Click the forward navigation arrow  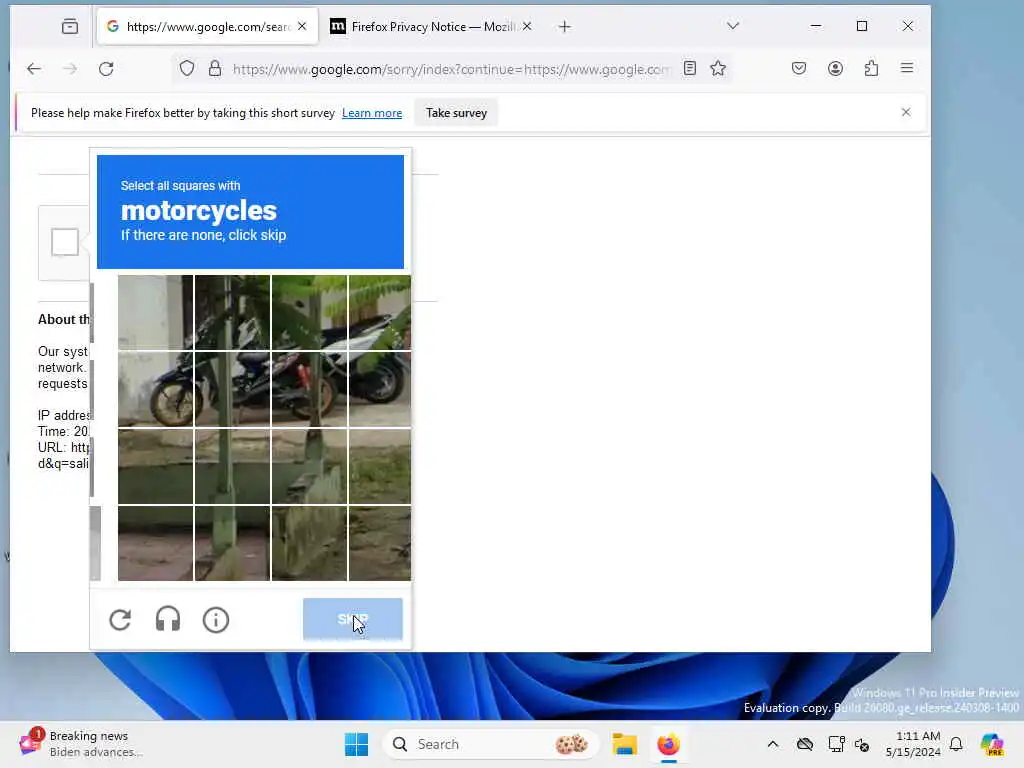70,69
